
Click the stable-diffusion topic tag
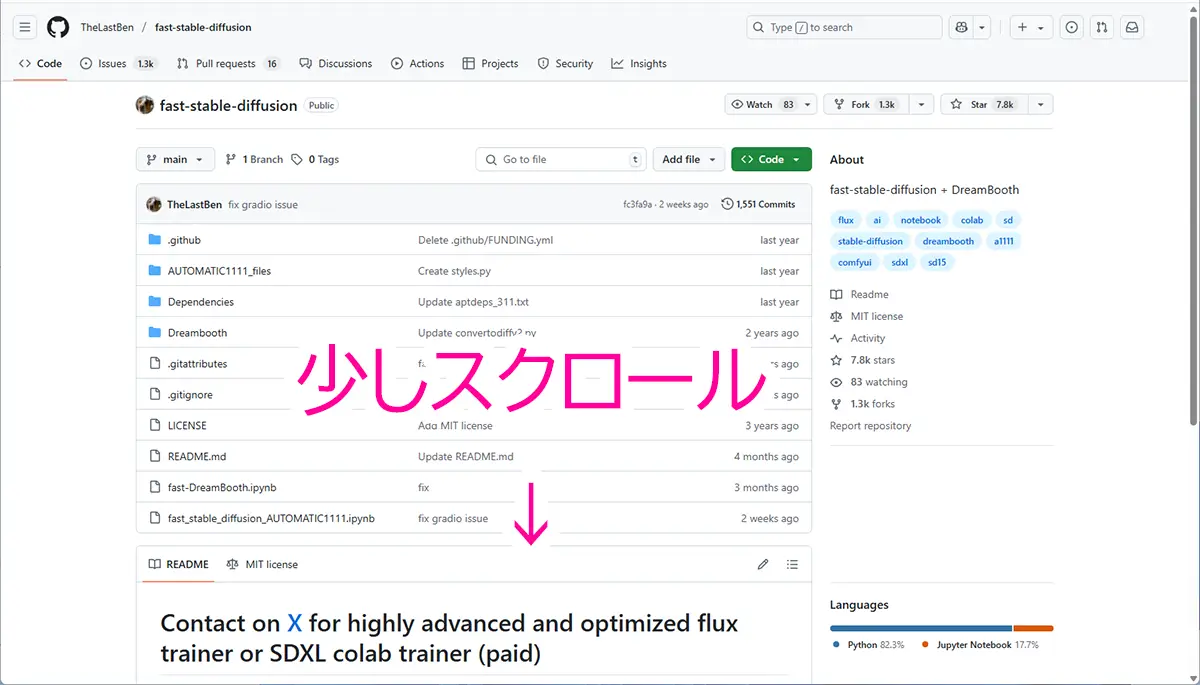870,241
